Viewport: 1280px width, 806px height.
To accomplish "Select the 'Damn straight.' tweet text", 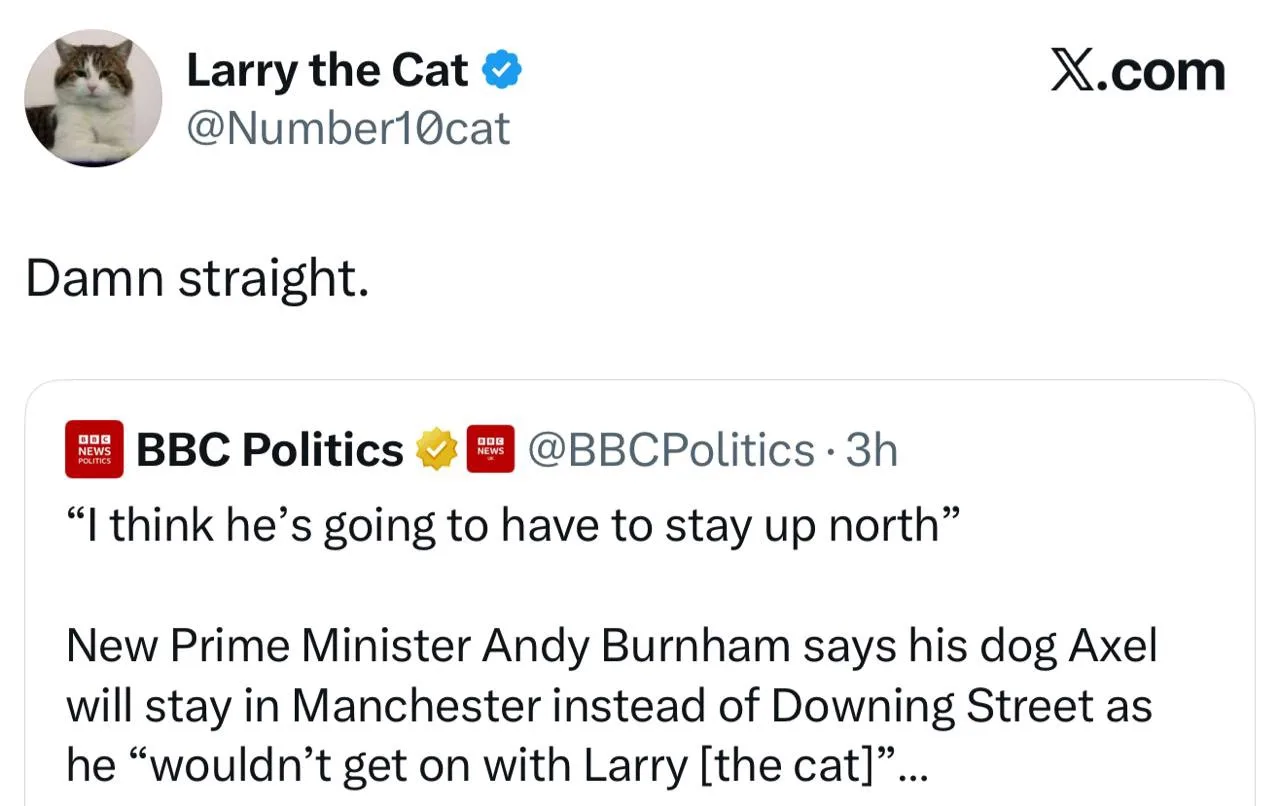I will (197, 279).
